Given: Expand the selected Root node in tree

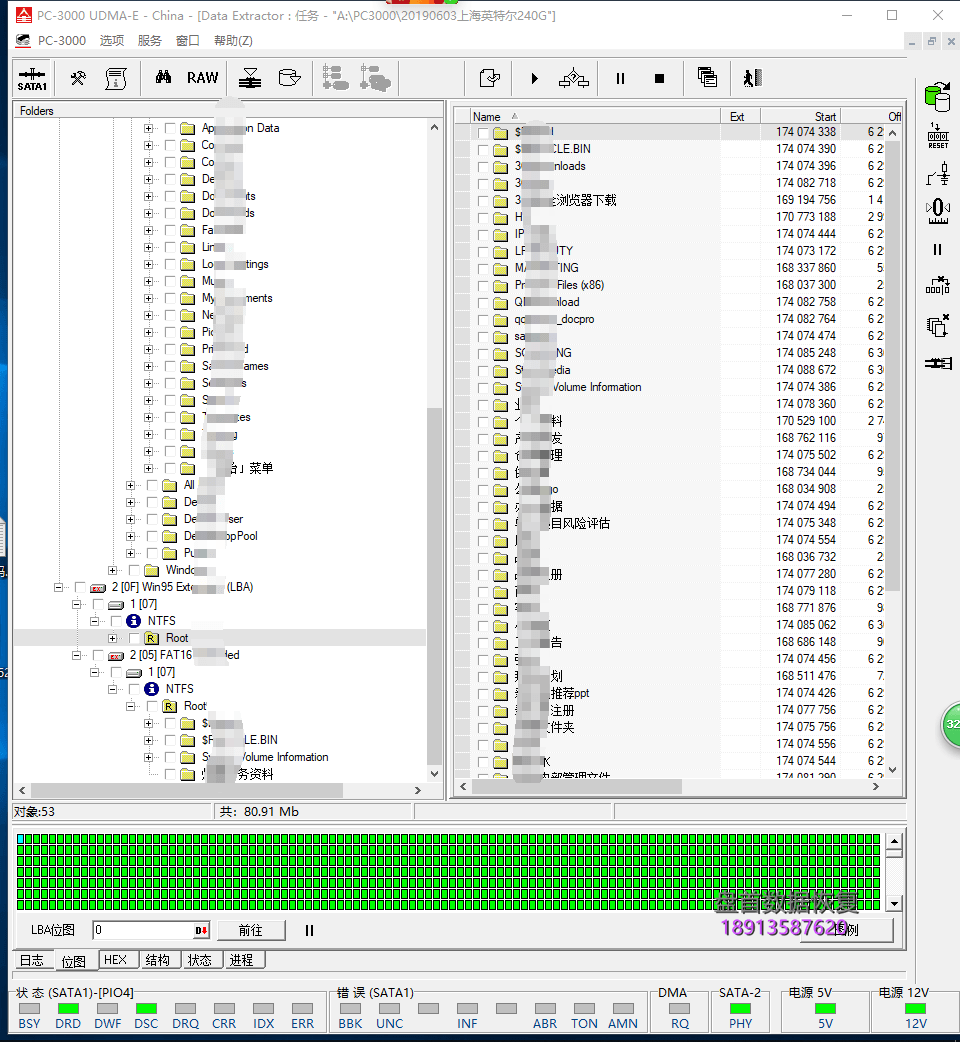Looking at the screenshot, I should 113,638.
